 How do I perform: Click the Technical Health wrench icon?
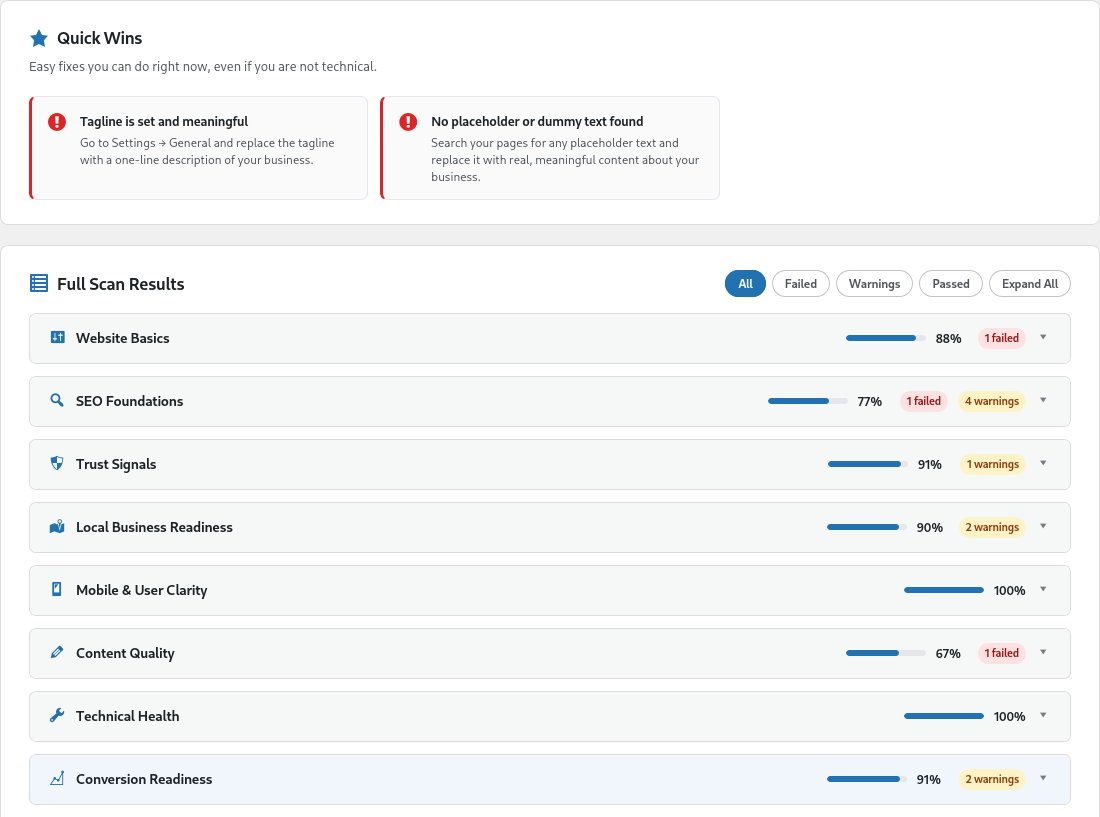click(57, 715)
